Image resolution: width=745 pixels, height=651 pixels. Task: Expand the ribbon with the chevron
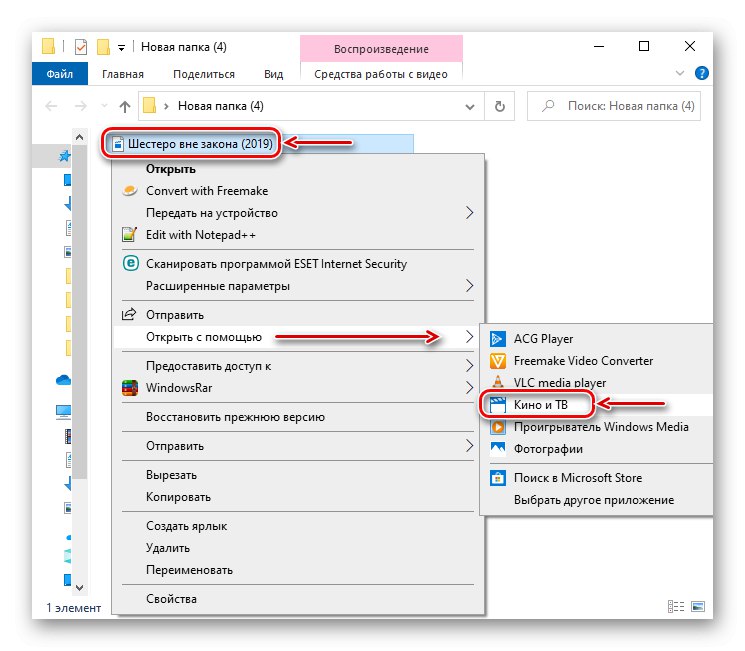tap(680, 73)
